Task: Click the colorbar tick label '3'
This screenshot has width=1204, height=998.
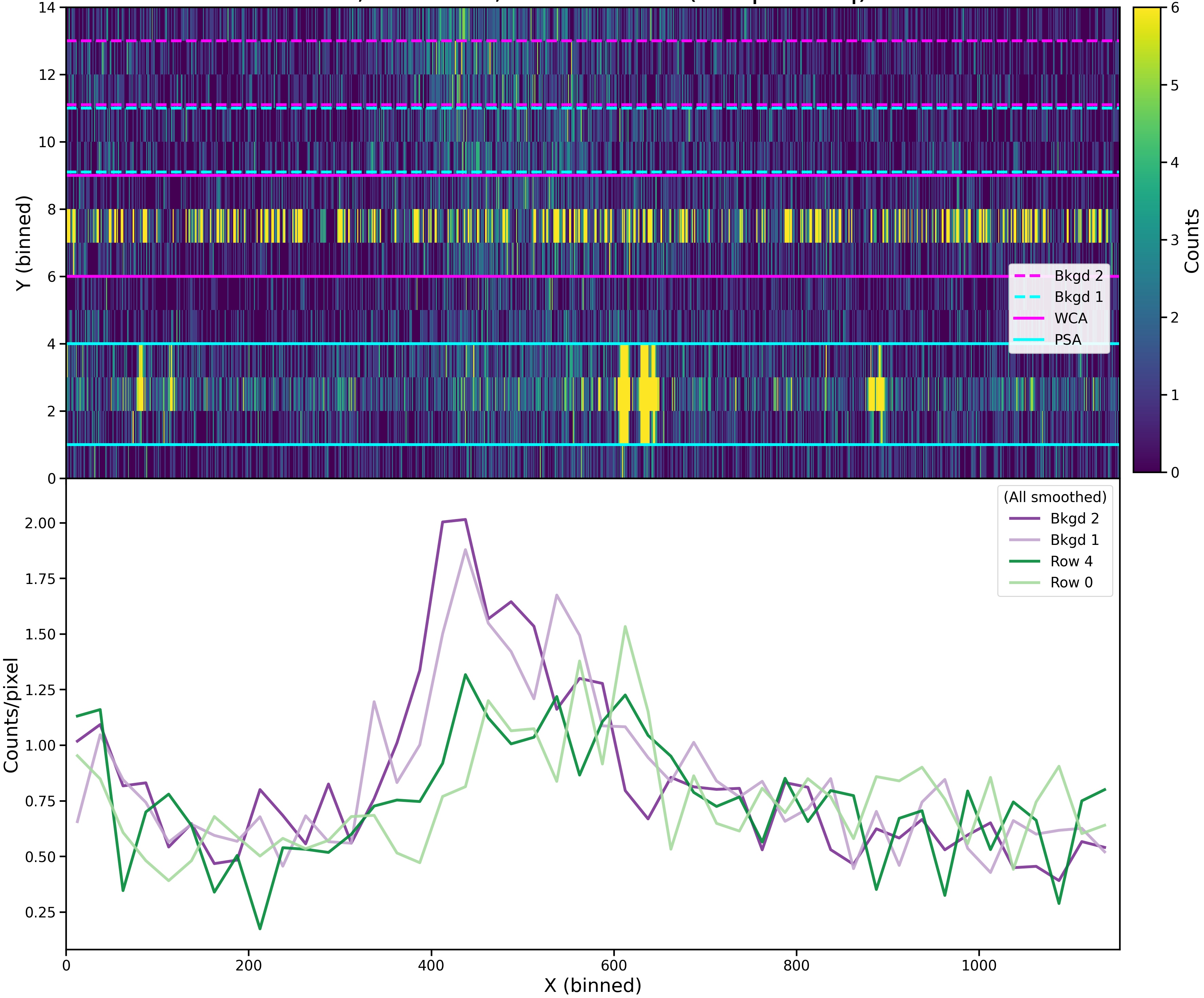Action: [1175, 240]
